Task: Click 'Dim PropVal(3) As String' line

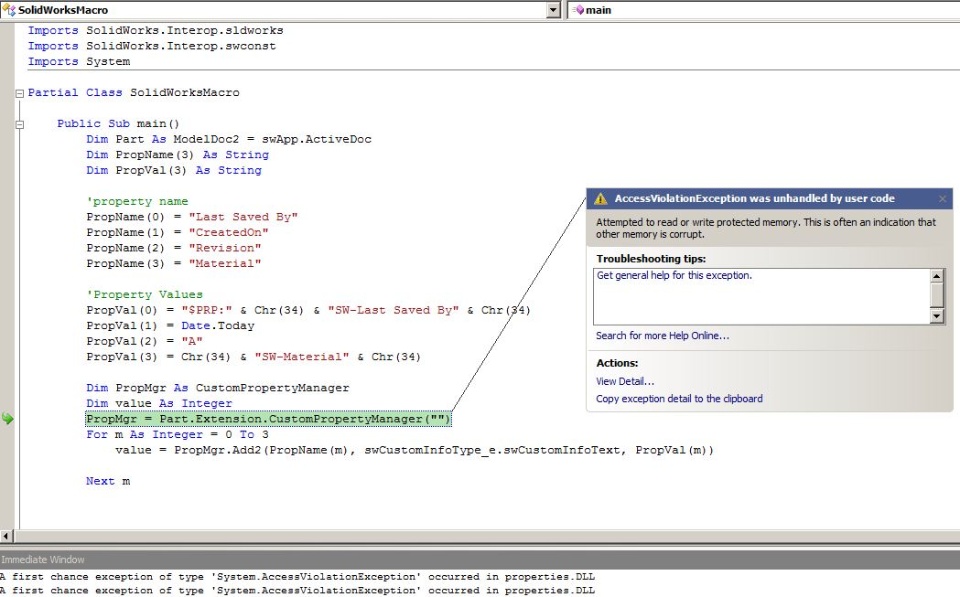Action: pos(174,170)
